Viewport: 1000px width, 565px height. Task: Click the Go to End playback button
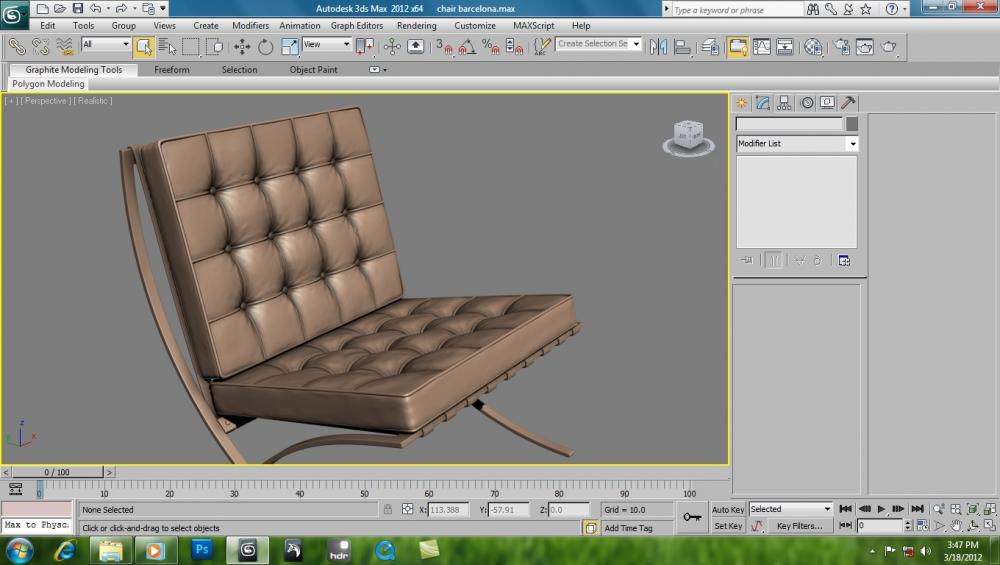point(917,509)
